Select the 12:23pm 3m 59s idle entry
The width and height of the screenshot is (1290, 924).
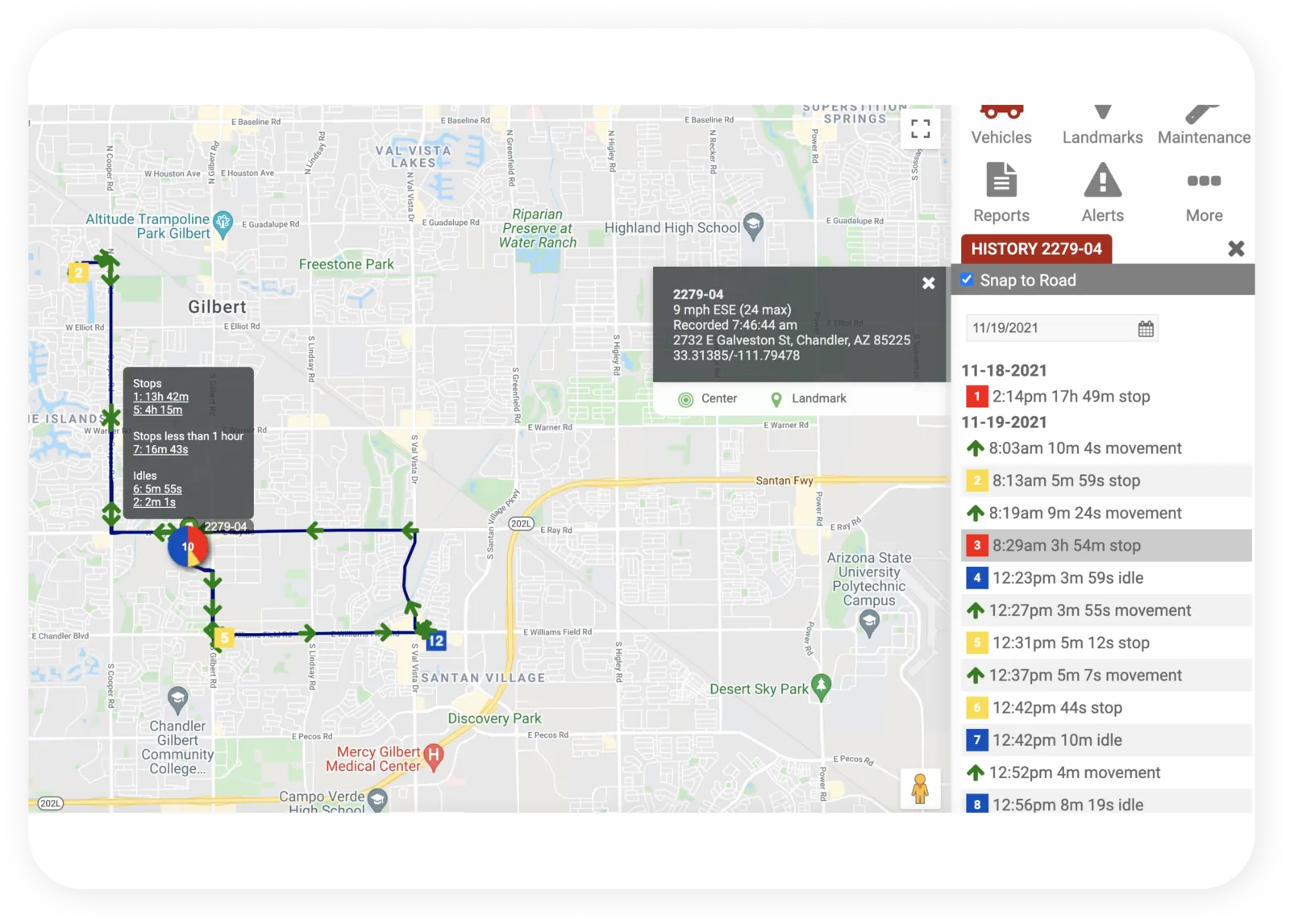tap(1106, 578)
